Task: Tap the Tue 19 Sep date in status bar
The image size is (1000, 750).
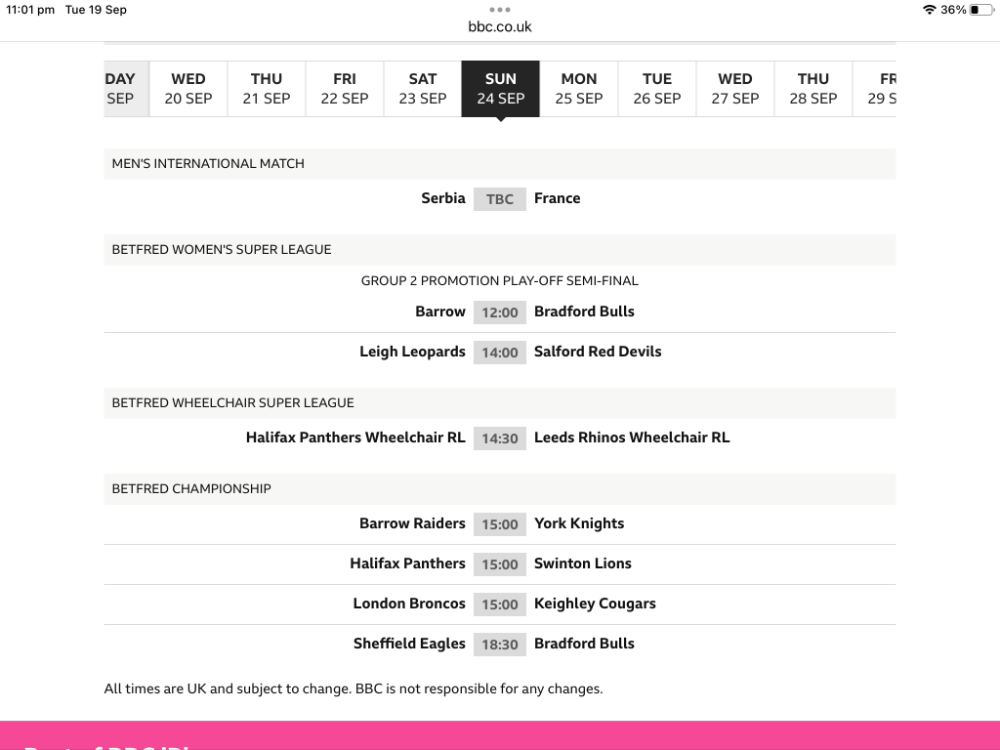Action: [96, 10]
